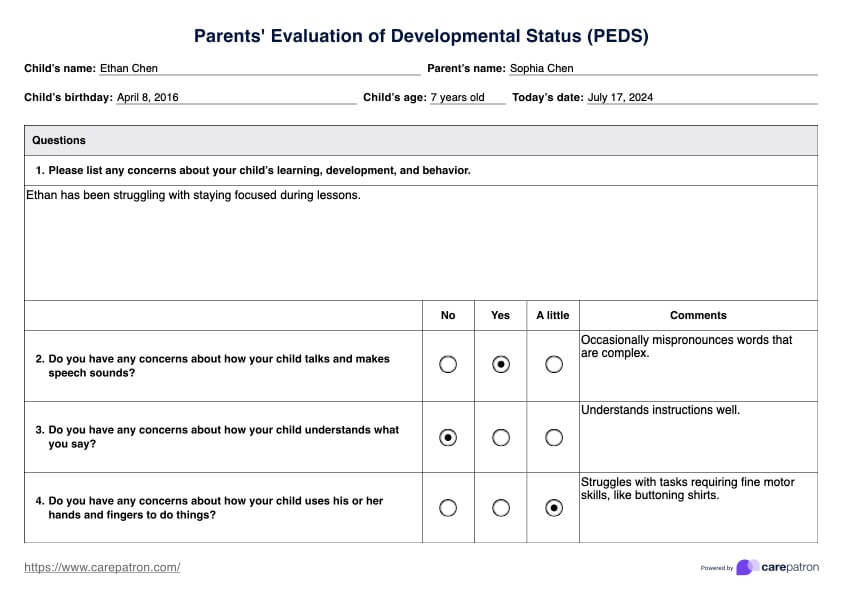Open the carepatron.com website link
842x595 pixels.
[x=102, y=567]
